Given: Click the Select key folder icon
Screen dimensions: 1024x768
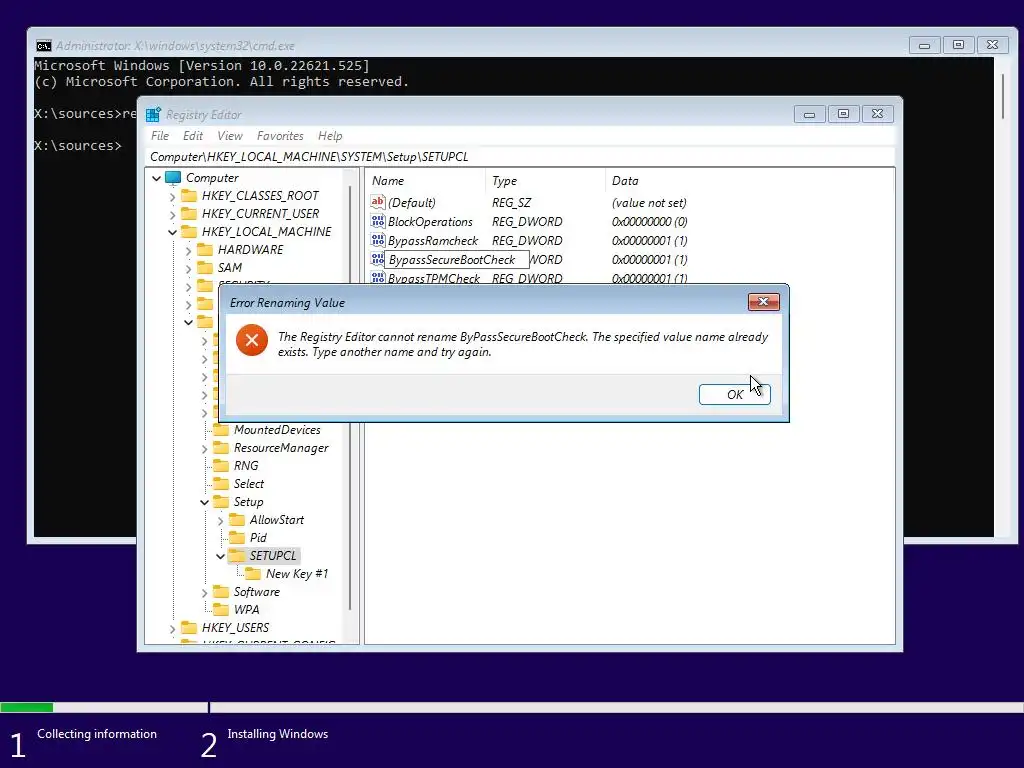Looking at the screenshot, I should coord(221,483).
